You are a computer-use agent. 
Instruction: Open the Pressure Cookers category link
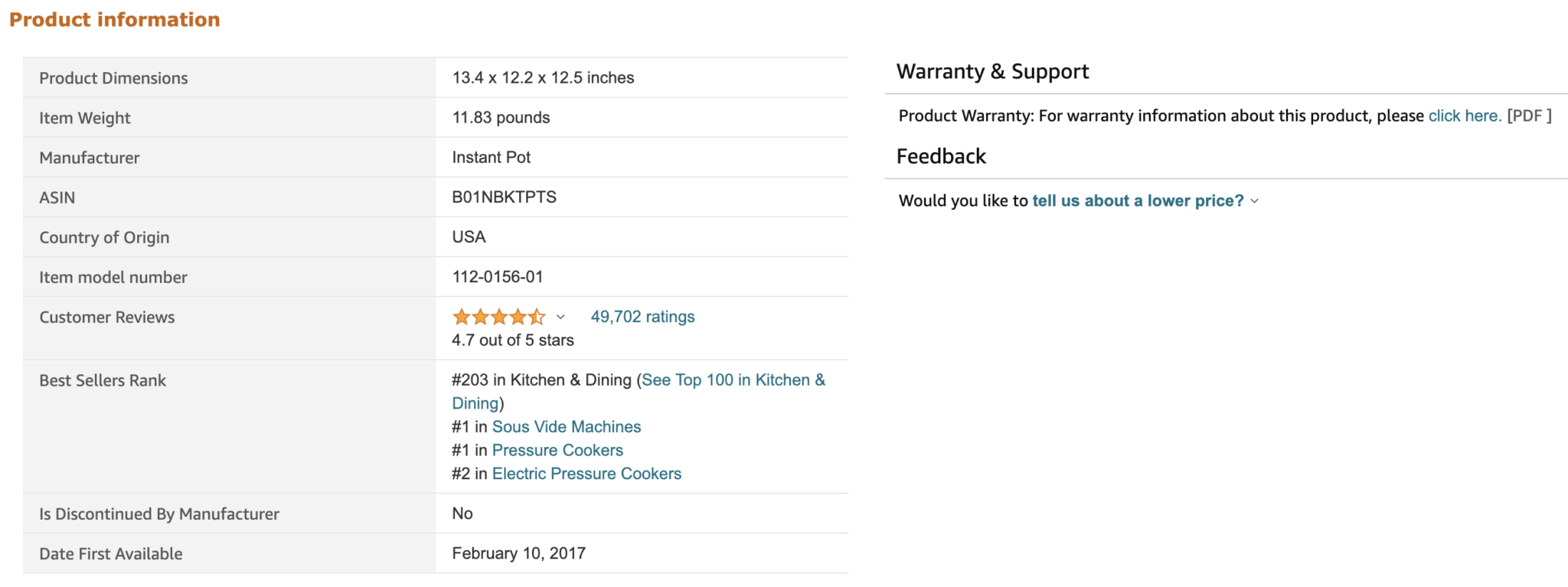pos(557,450)
